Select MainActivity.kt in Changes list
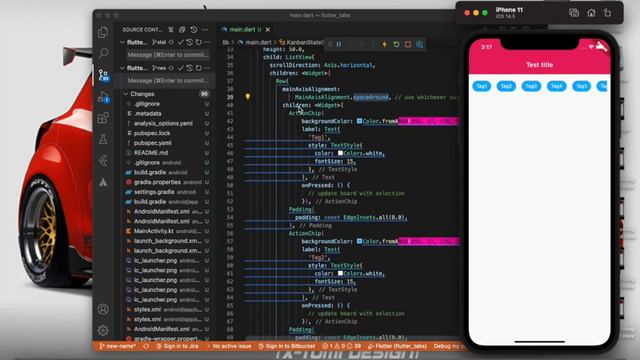The width and height of the screenshot is (640, 360). (x=154, y=231)
